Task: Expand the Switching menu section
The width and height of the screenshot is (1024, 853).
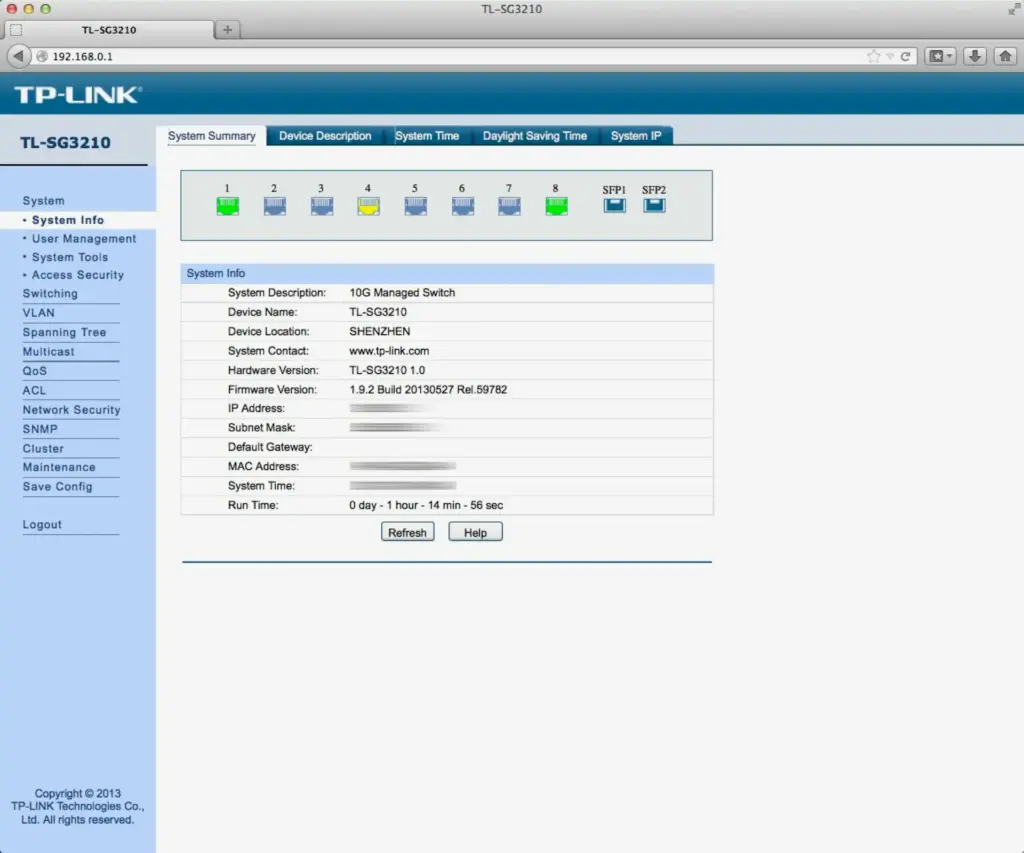Action: tap(50, 294)
